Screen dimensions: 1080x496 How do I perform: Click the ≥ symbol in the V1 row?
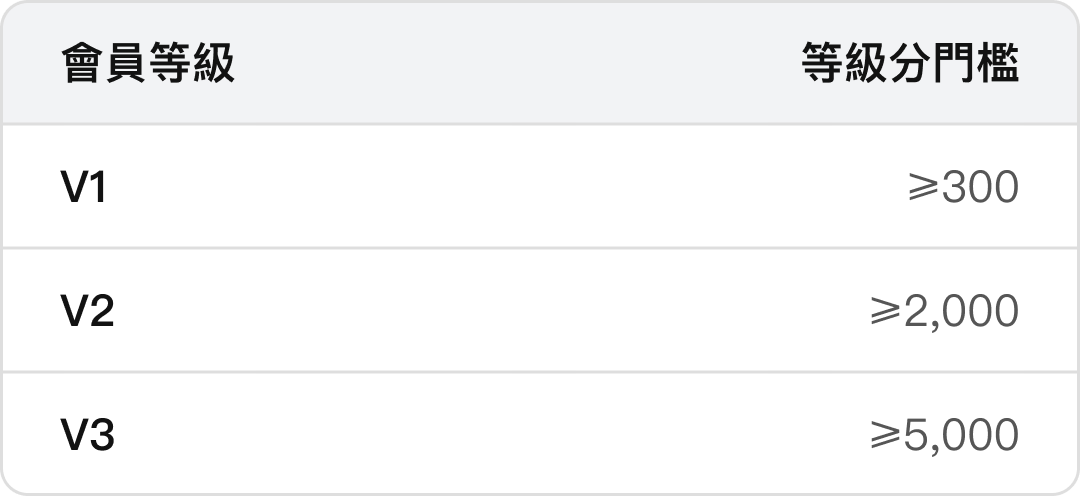click(x=922, y=188)
